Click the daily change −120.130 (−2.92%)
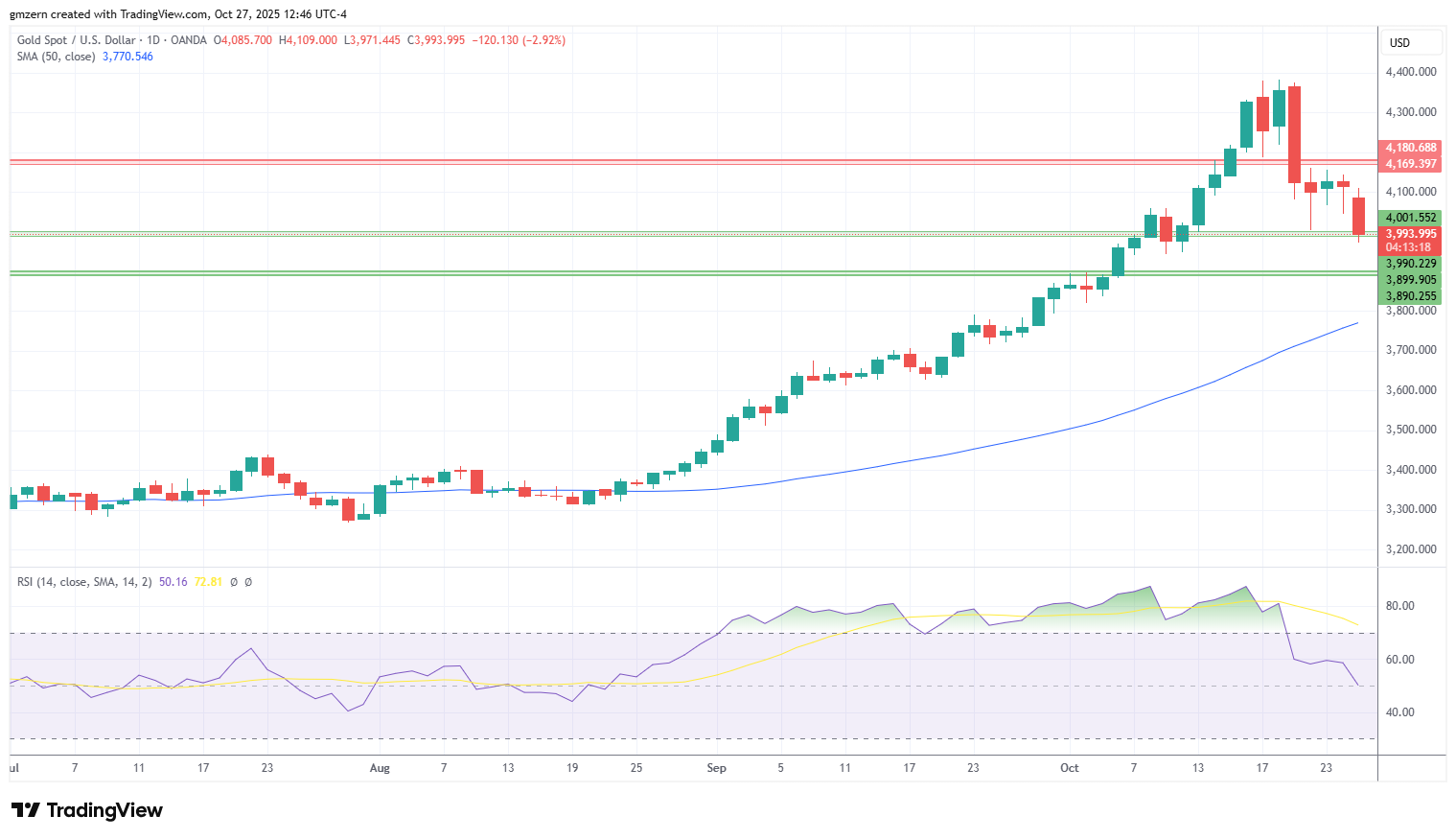Image resolution: width=1456 pixels, height=839 pixels. tap(519, 40)
